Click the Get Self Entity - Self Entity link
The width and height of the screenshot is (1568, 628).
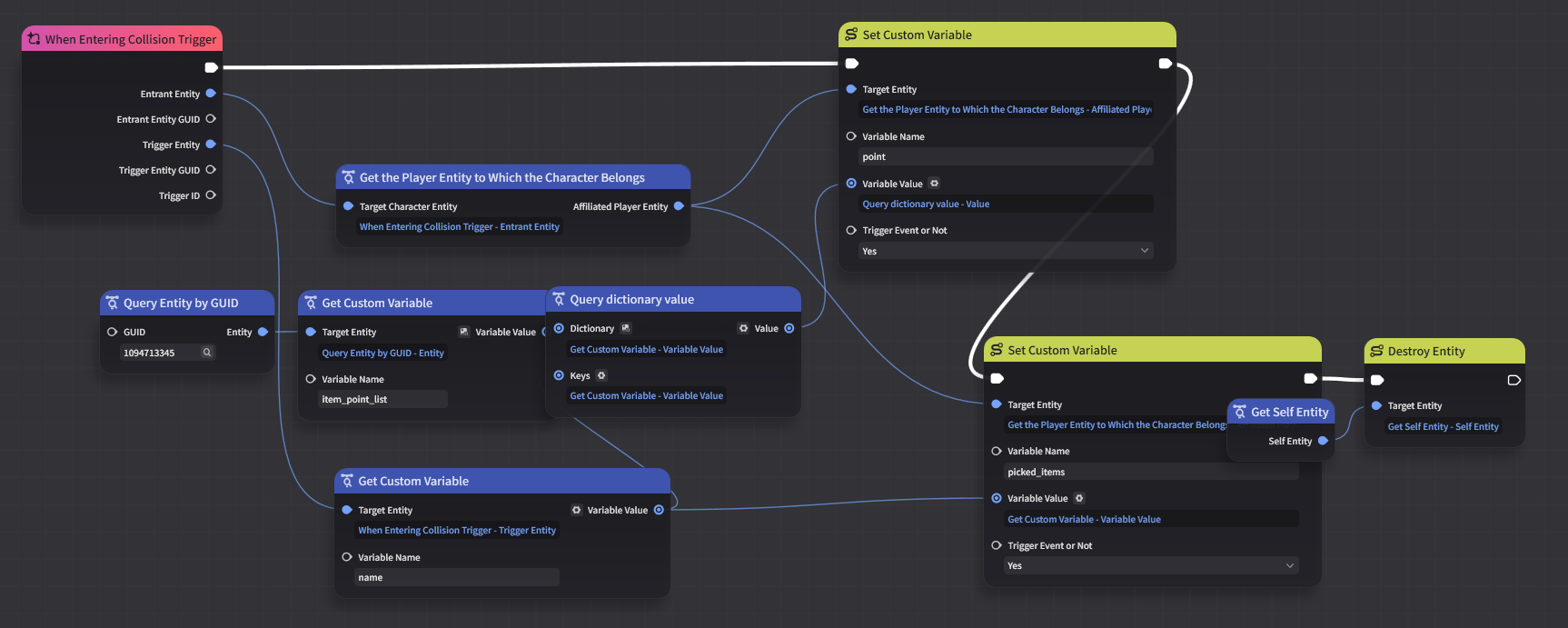tap(1444, 426)
